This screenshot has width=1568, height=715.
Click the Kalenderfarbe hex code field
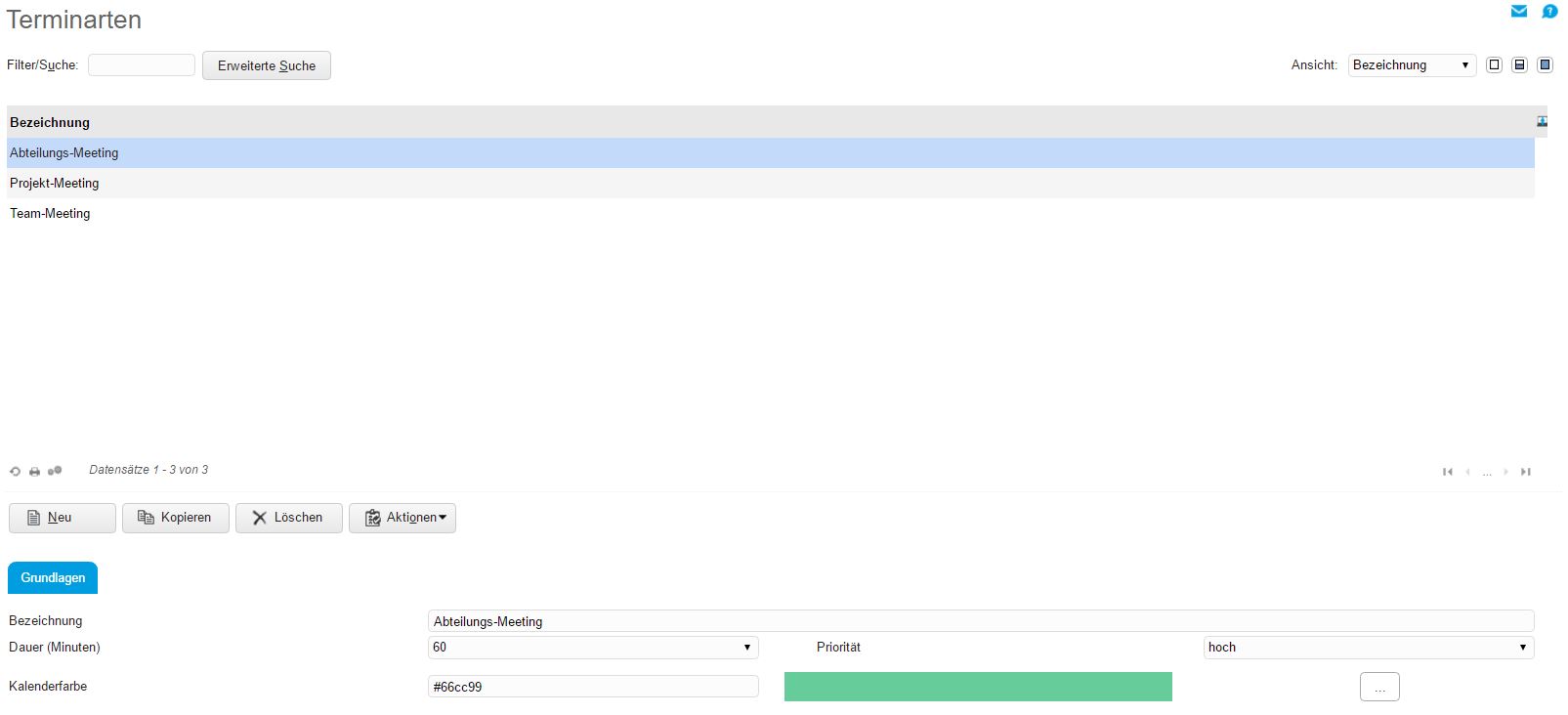(593, 687)
